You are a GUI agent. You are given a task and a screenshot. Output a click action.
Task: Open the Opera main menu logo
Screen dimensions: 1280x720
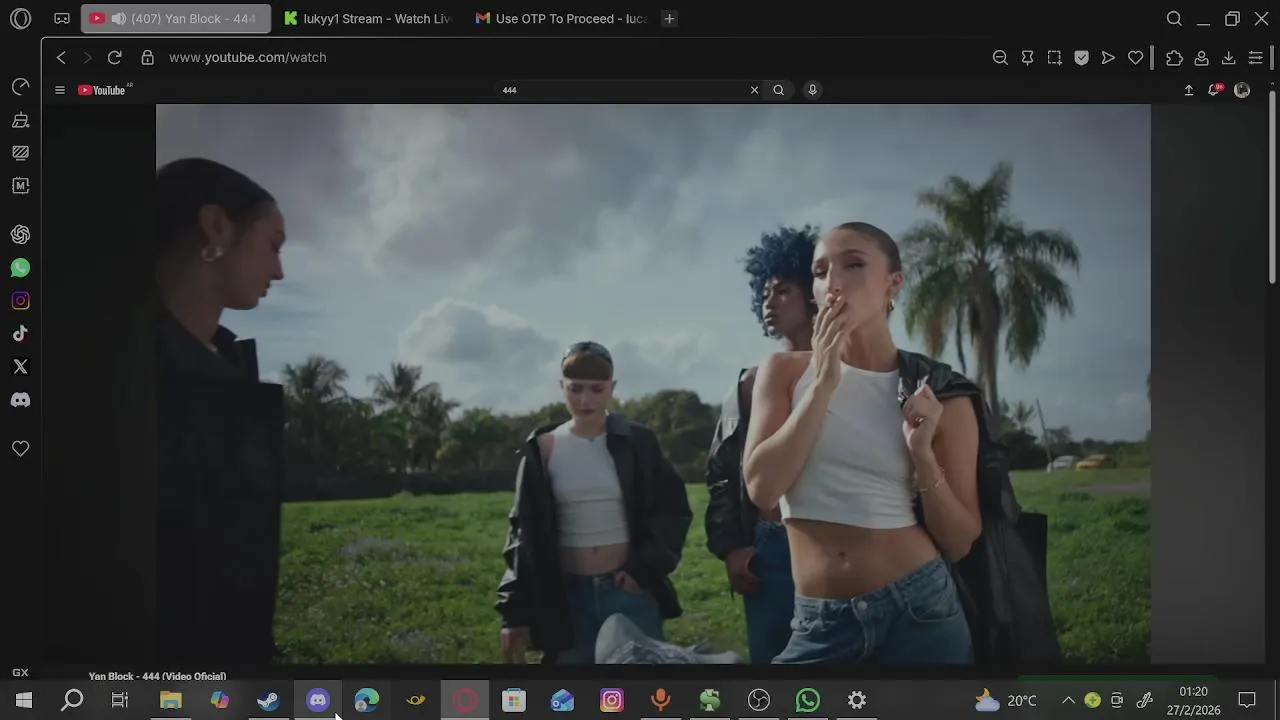[x=20, y=19]
